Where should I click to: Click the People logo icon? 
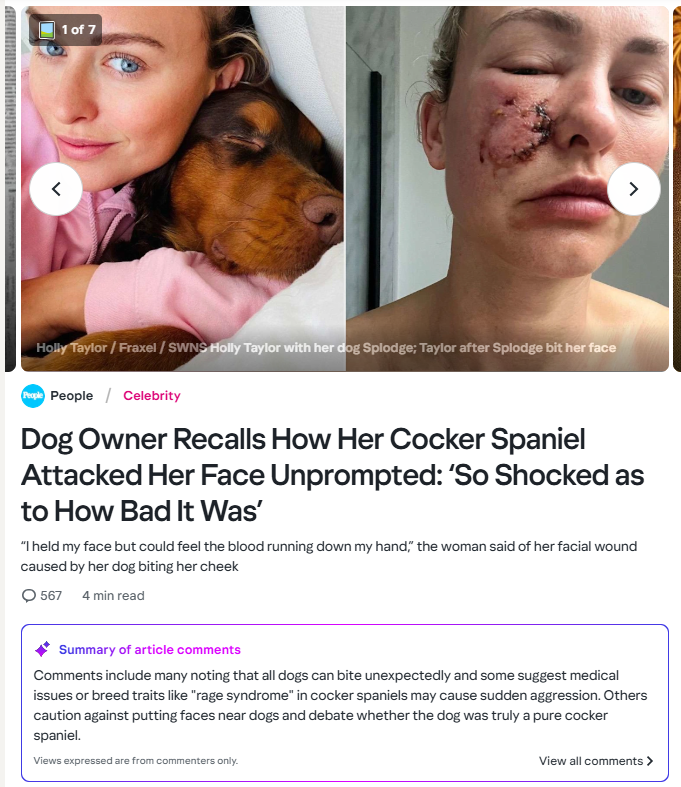pyautogui.click(x=33, y=396)
